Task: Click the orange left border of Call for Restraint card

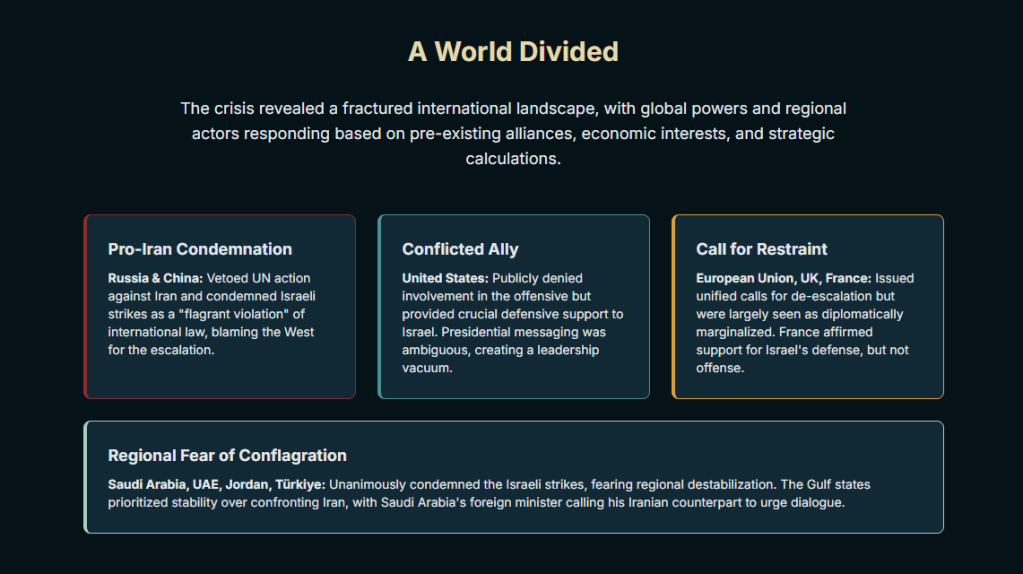Action: click(x=673, y=306)
